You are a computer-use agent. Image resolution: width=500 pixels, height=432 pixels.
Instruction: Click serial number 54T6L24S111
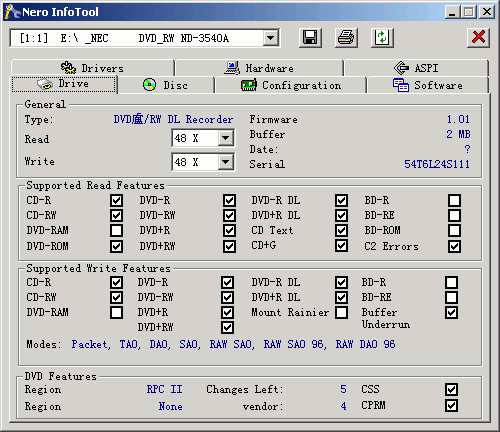[437, 164]
